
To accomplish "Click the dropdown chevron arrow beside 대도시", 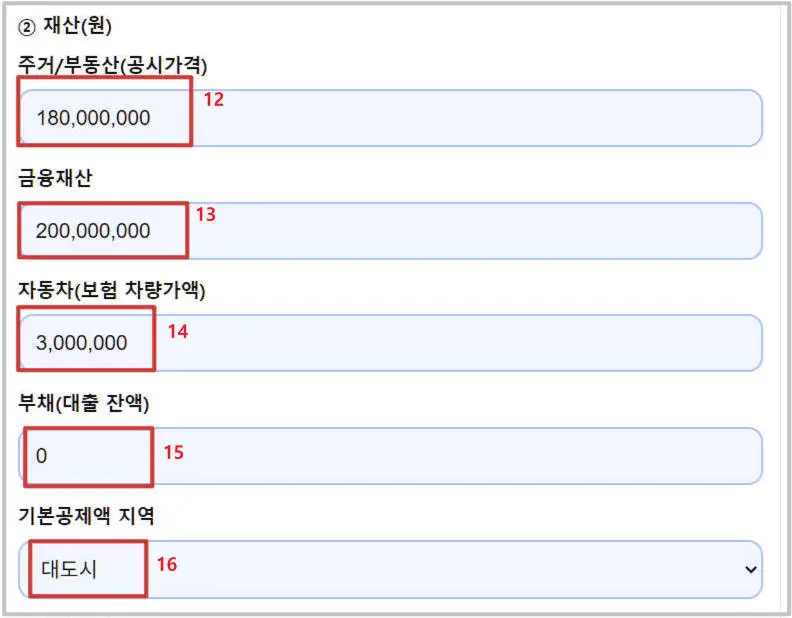I will click(751, 569).
